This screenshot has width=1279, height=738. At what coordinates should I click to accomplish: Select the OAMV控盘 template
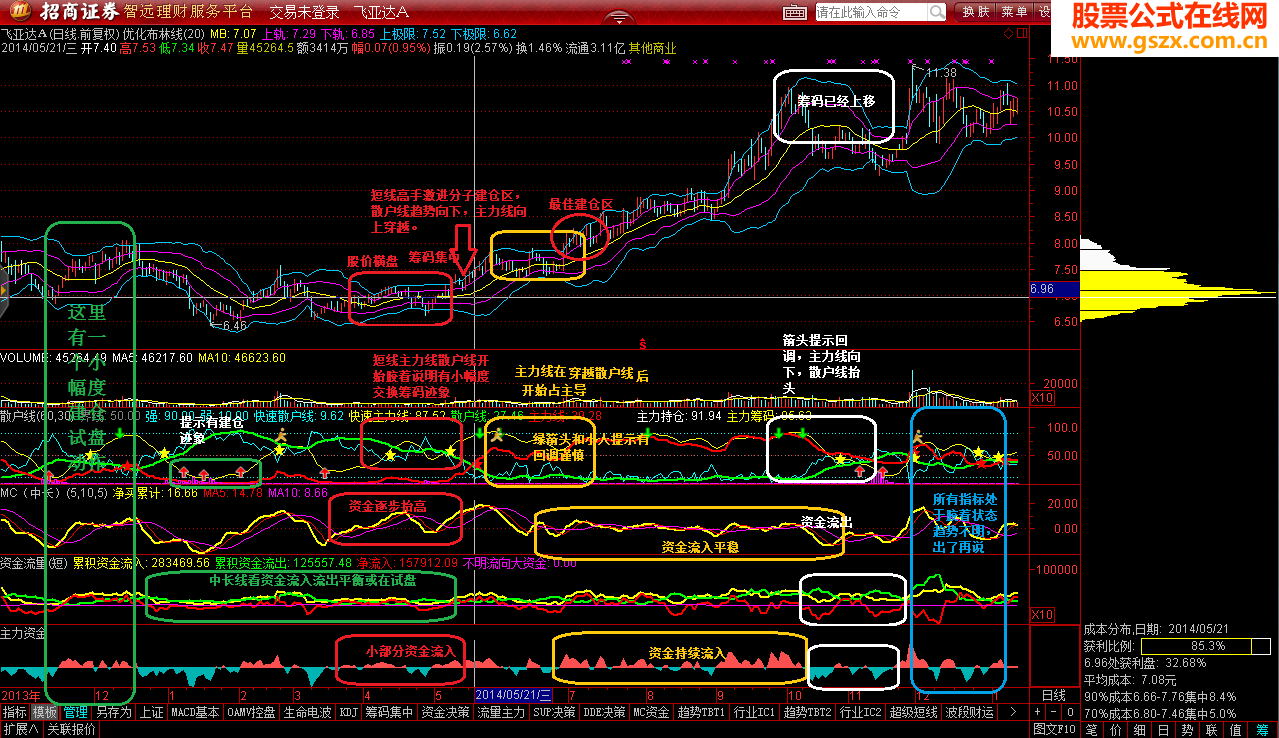coord(251,712)
